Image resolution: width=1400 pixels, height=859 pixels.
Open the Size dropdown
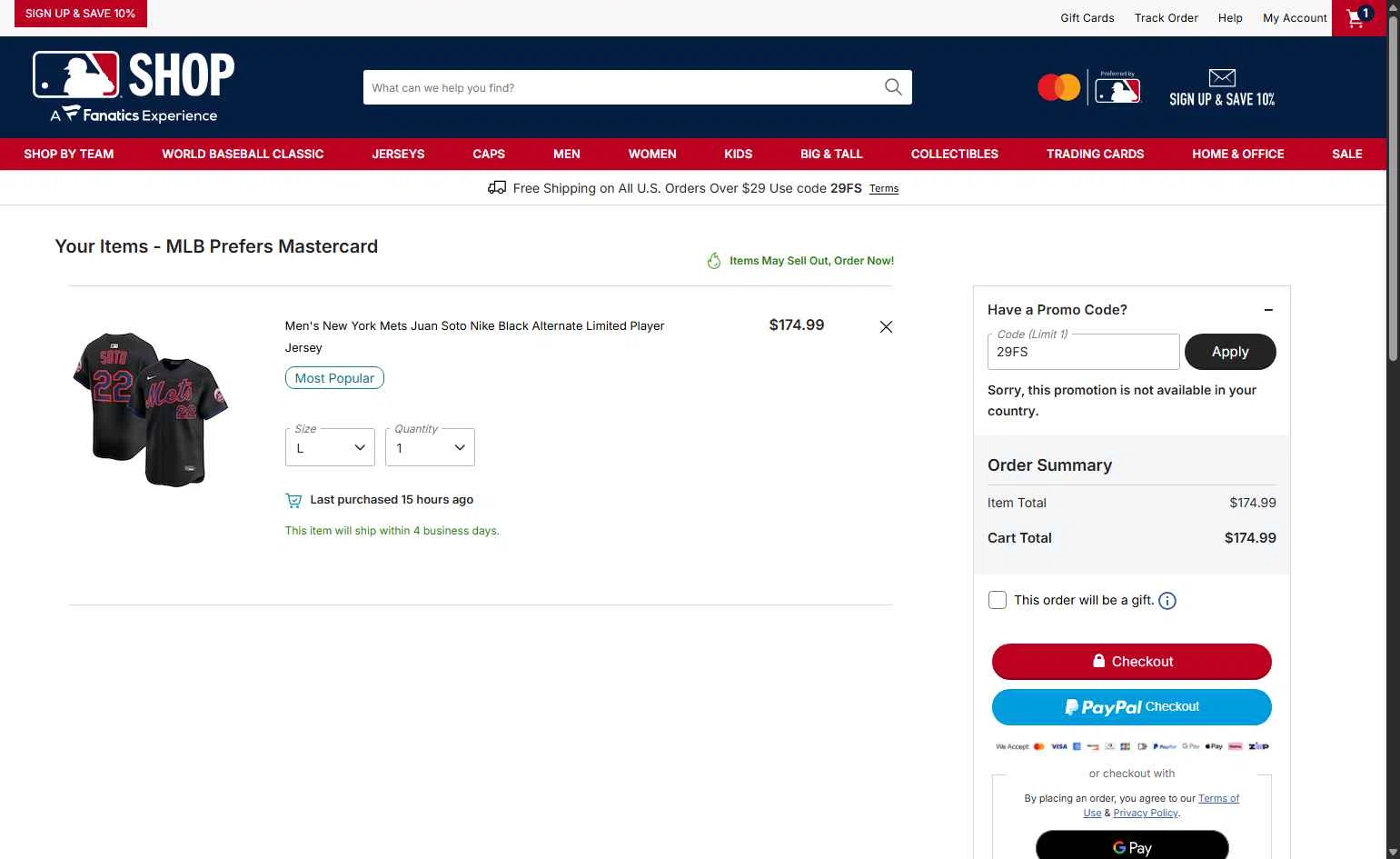click(330, 447)
